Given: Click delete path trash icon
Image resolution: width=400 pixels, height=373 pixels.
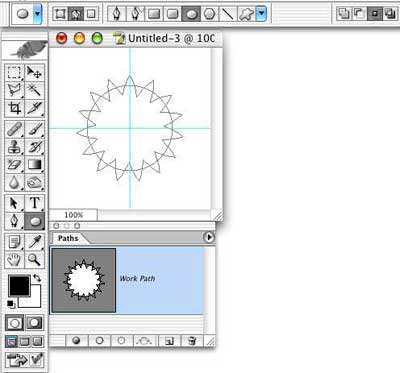Looking at the screenshot, I should pyautogui.click(x=192, y=341).
